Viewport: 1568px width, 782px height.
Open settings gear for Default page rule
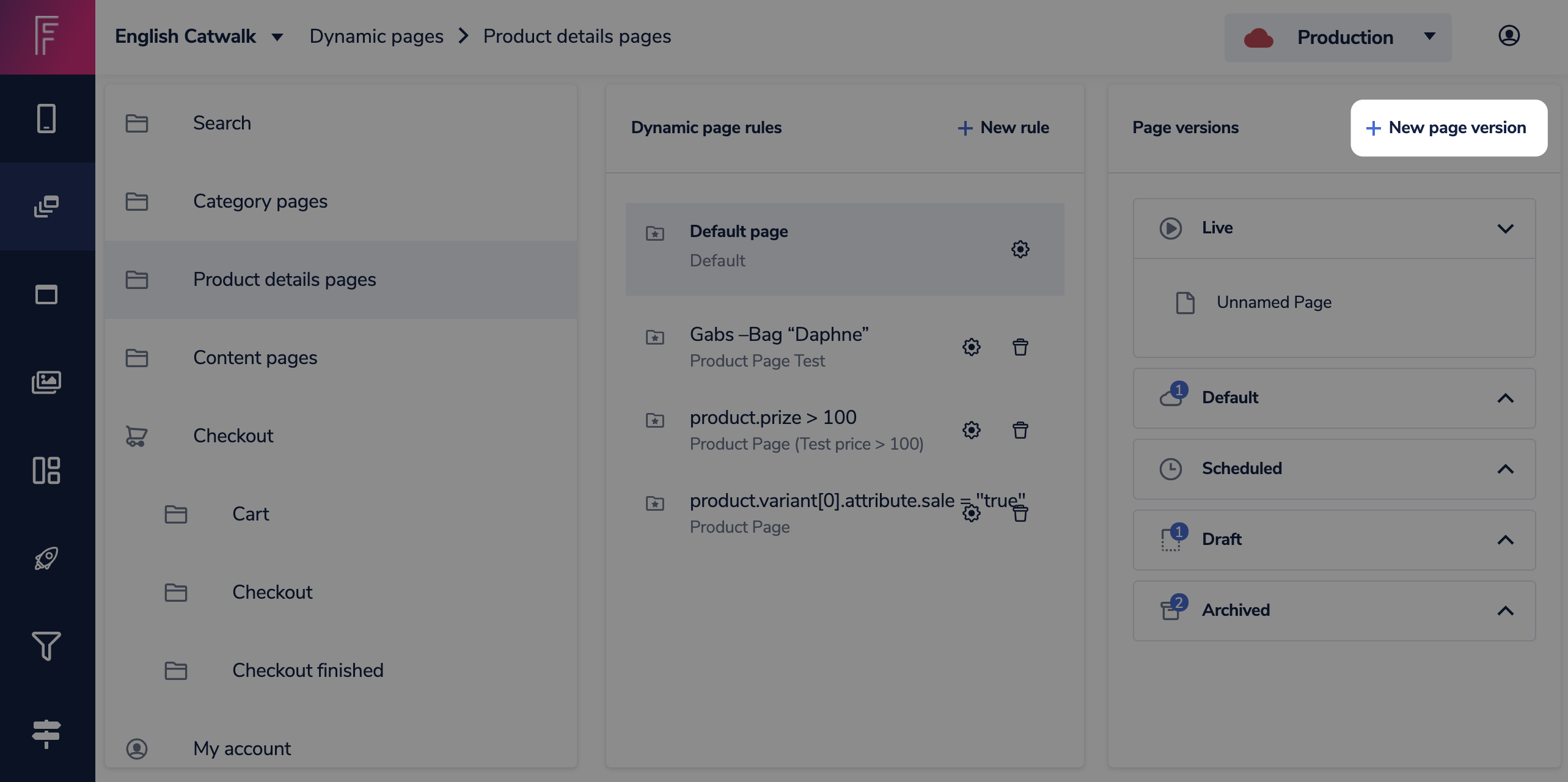(1020, 249)
